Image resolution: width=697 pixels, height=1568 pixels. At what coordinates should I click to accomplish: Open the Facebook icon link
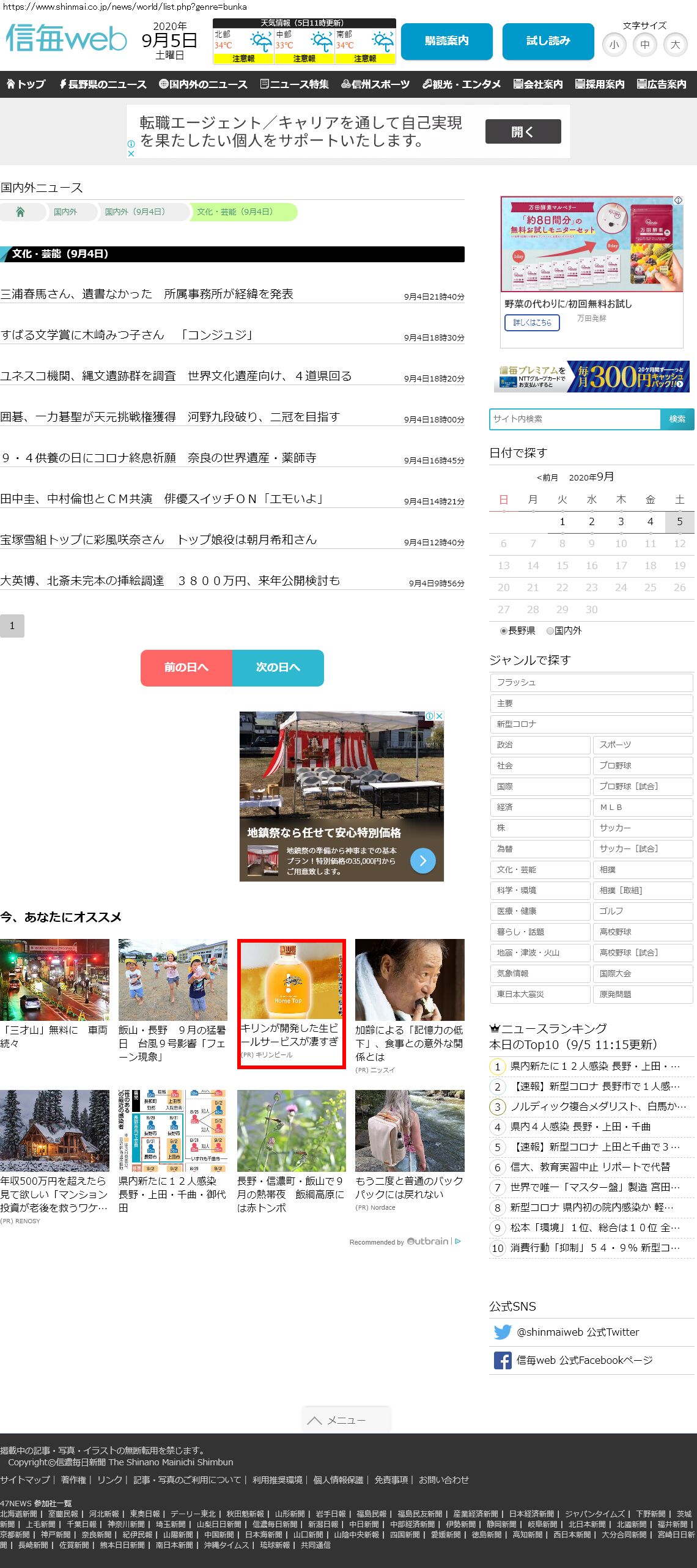[502, 1360]
